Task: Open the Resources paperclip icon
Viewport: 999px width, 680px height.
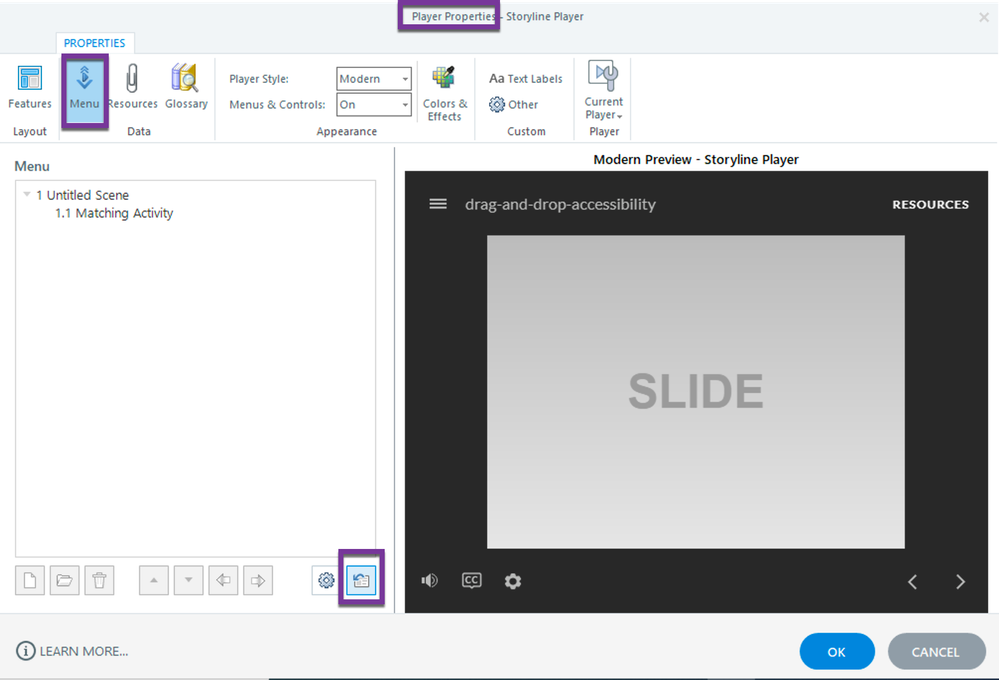Action: [132, 88]
